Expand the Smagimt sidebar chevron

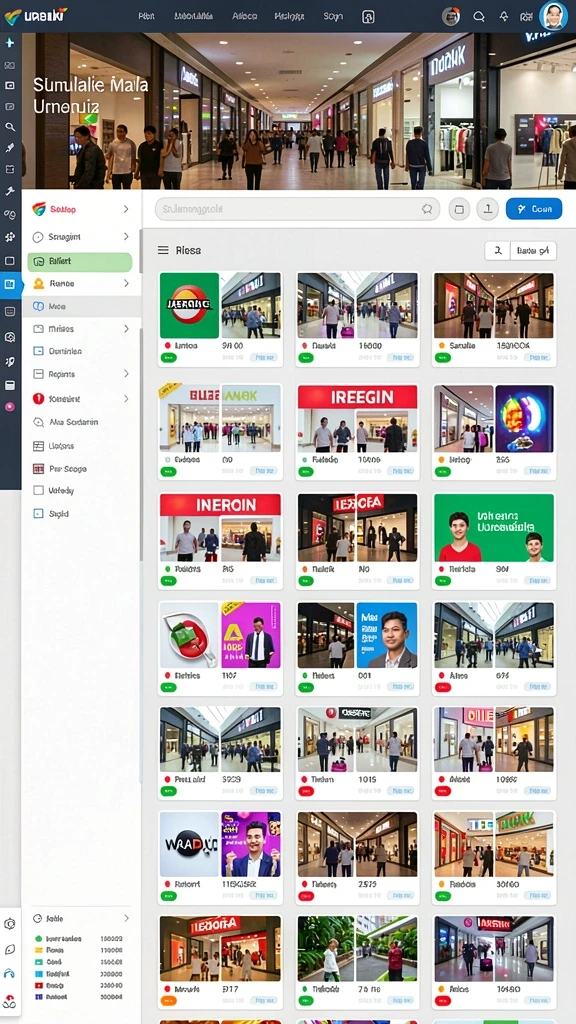tap(126, 236)
